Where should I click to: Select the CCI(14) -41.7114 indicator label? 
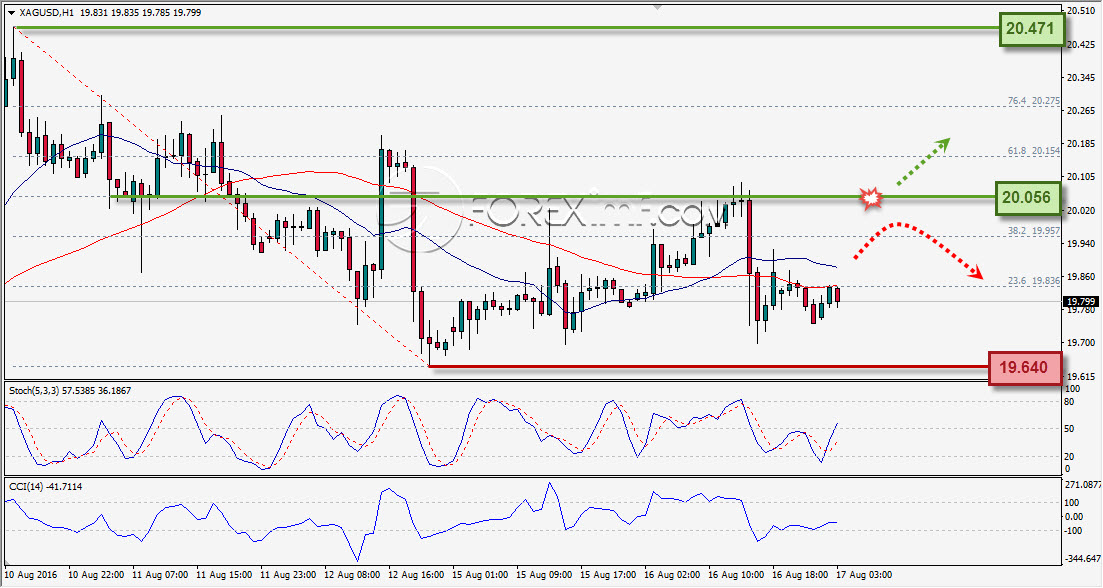tap(45, 486)
